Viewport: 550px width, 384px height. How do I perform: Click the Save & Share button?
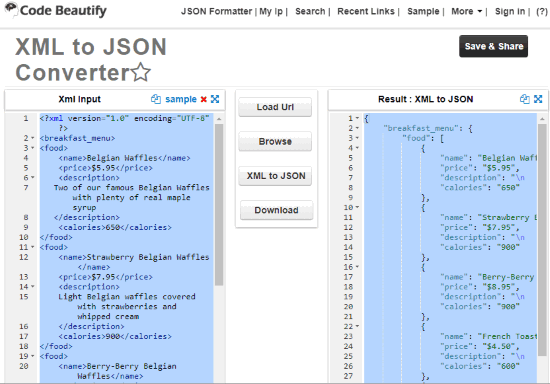point(494,46)
